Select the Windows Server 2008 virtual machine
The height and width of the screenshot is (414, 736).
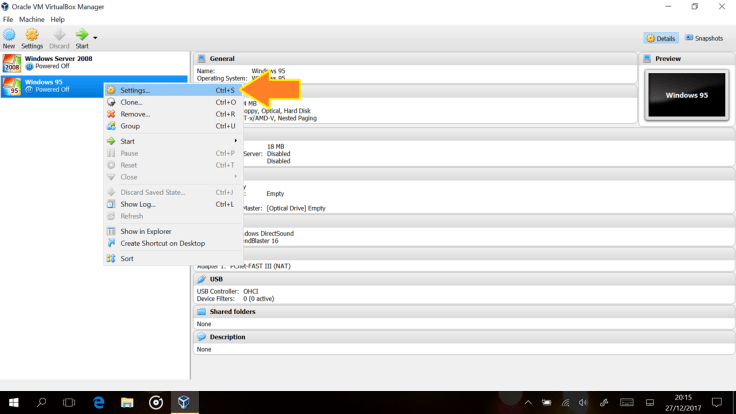58,62
